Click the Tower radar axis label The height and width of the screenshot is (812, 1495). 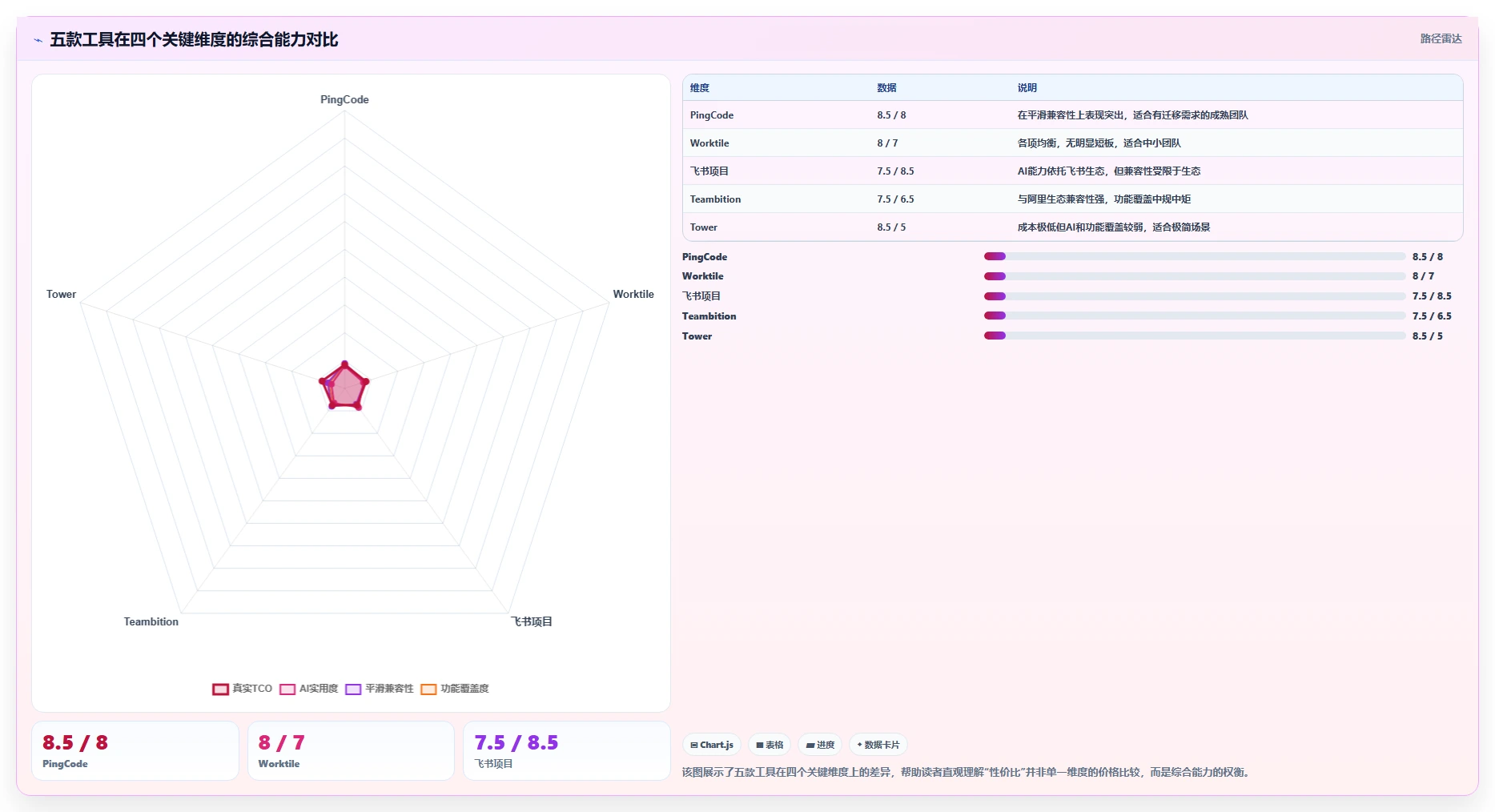click(61, 294)
